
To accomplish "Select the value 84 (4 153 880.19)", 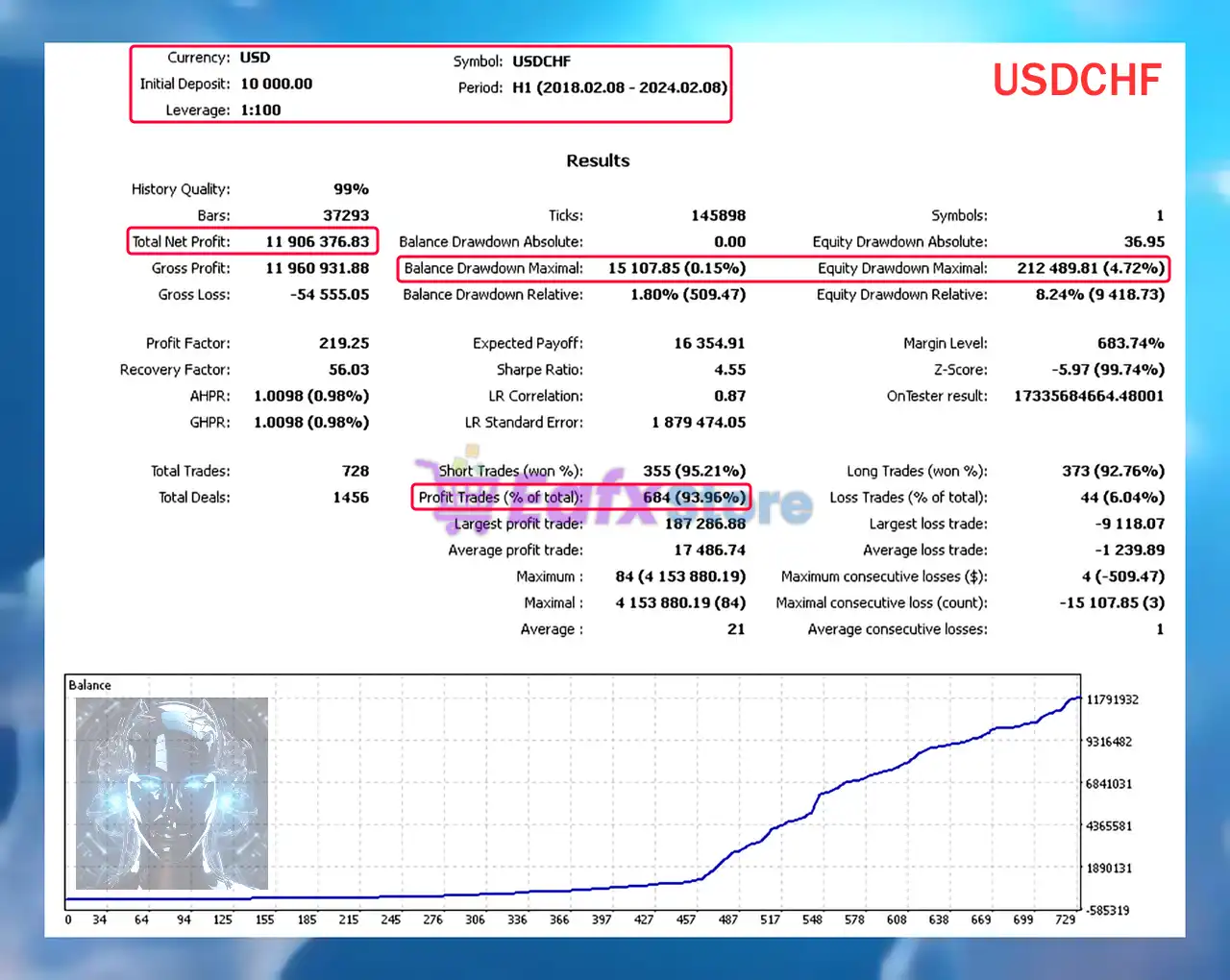I will pos(680,576).
